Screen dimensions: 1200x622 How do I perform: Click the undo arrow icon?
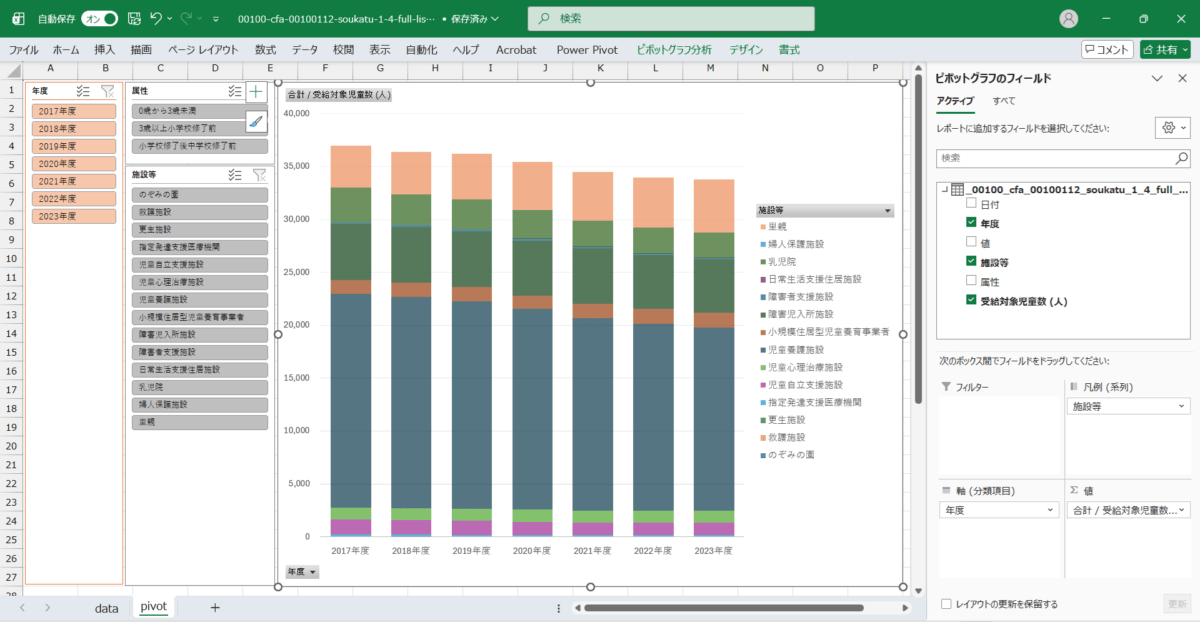tap(156, 18)
